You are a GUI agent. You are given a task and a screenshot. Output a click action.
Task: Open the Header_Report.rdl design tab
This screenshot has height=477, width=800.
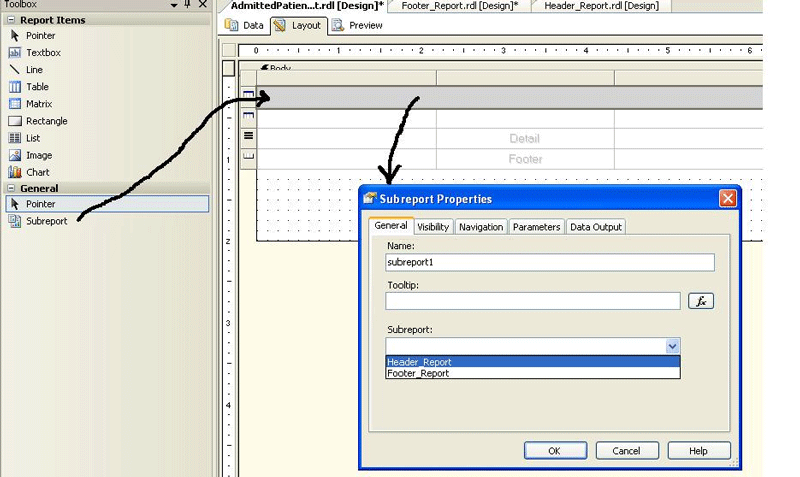pyautogui.click(x=601, y=6)
